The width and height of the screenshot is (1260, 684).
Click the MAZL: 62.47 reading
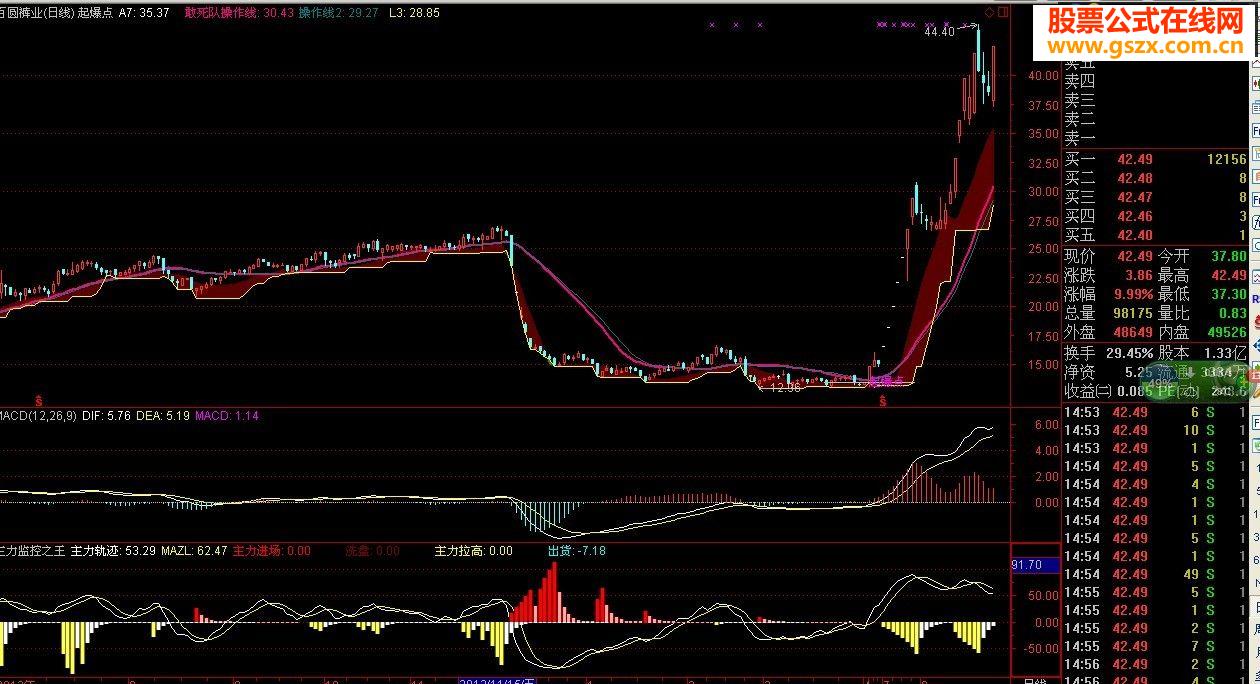194,551
